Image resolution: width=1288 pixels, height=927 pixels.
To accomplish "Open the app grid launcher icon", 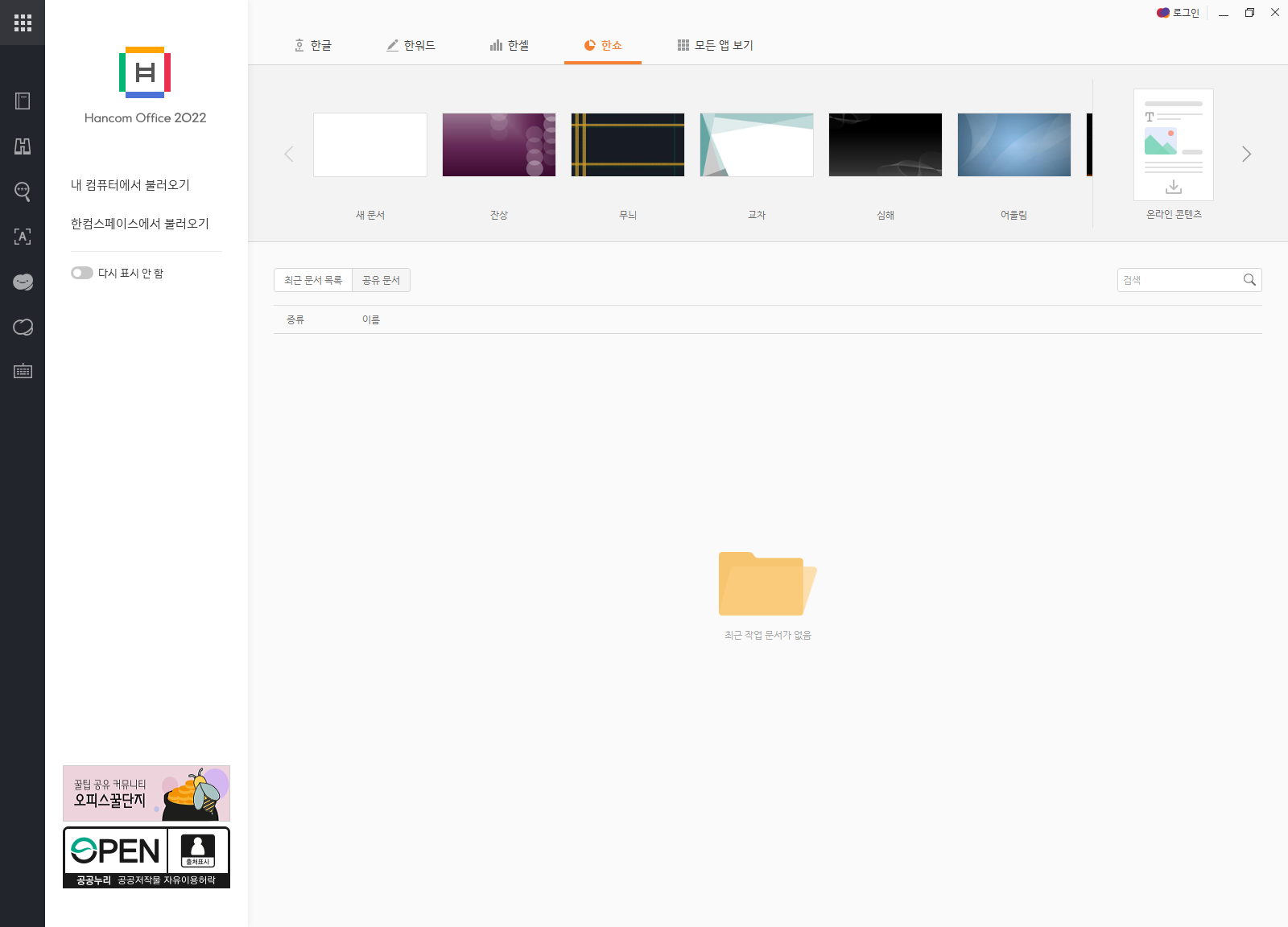I will coord(23,23).
